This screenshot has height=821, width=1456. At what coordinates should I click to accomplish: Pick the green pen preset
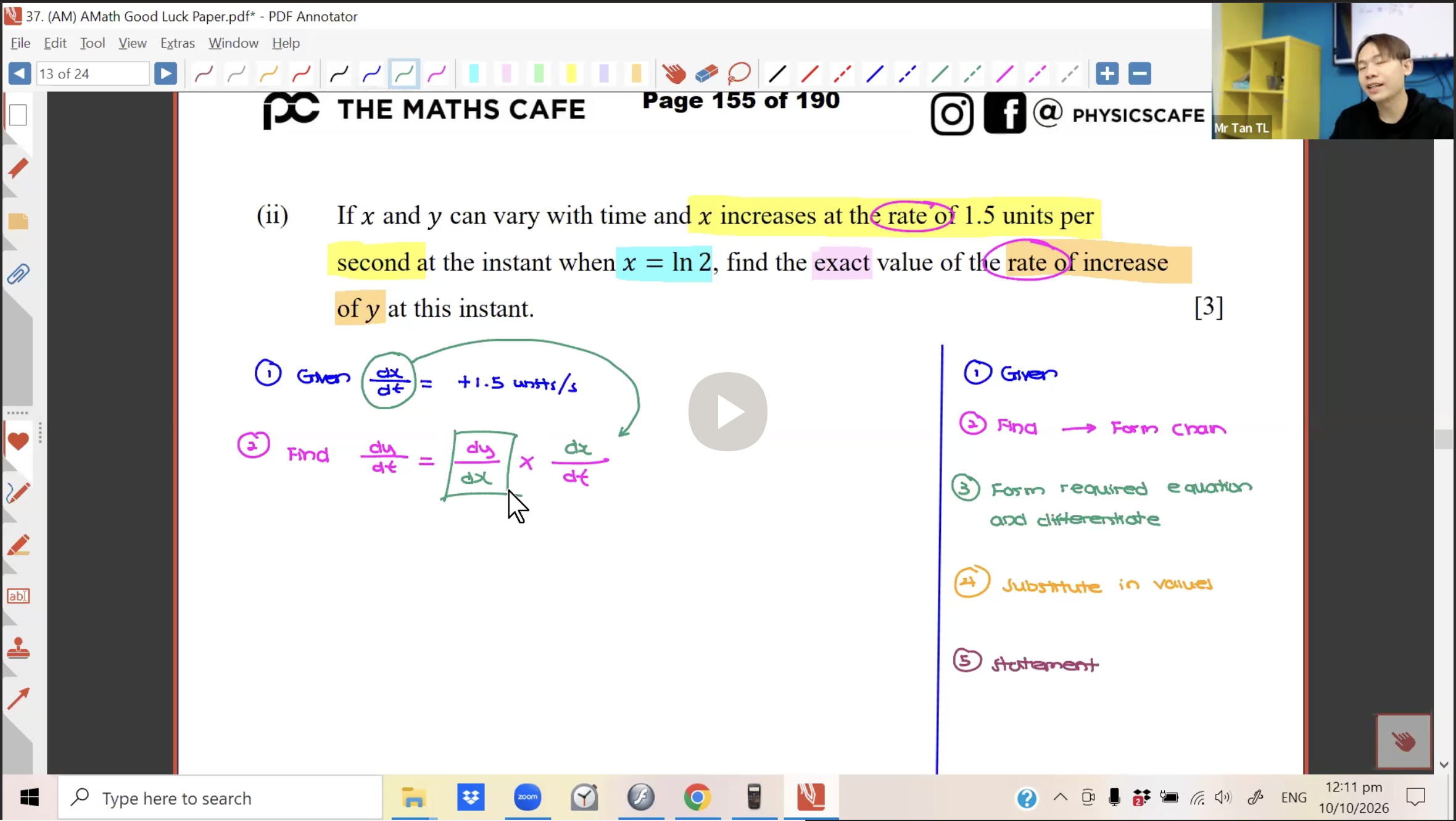tap(403, 73)
